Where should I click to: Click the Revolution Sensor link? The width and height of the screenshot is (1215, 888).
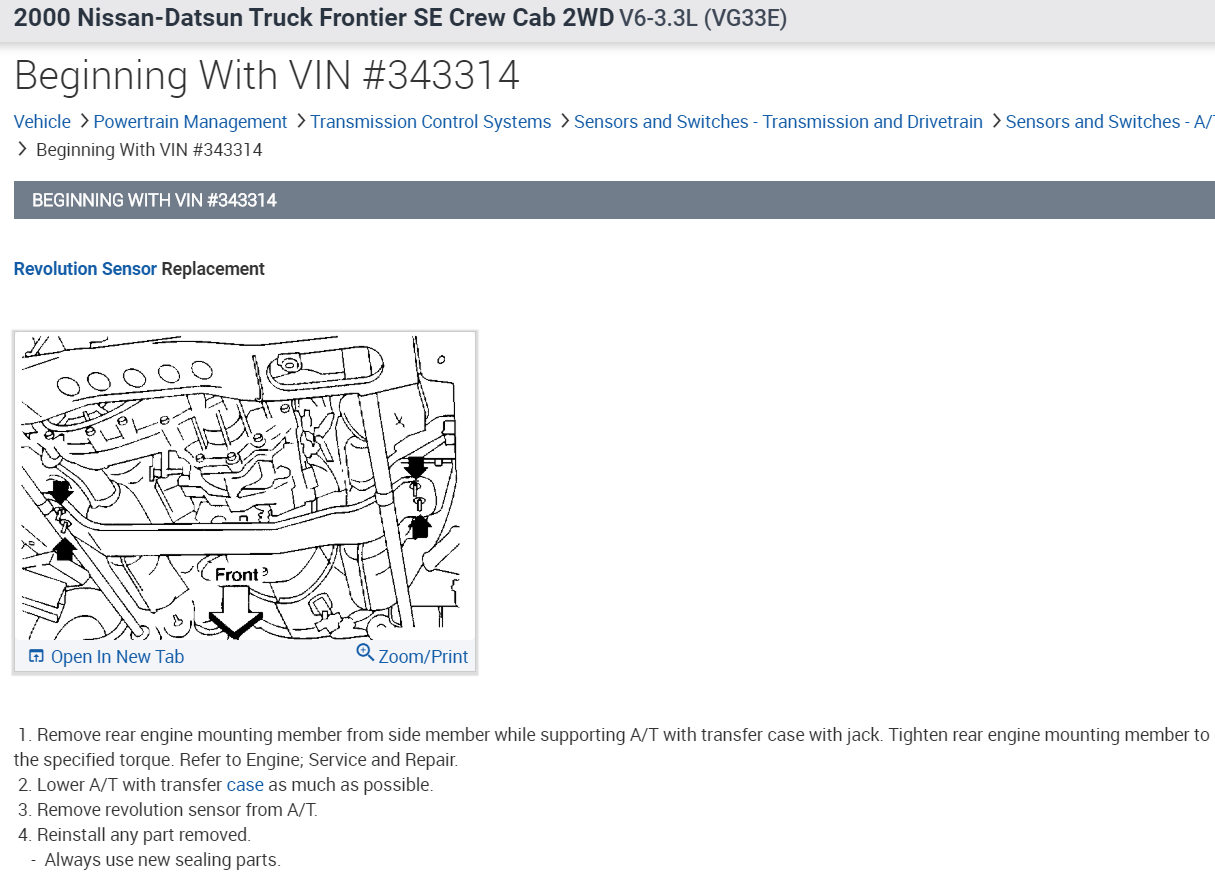pyautogui.click(x=85, y=269)
